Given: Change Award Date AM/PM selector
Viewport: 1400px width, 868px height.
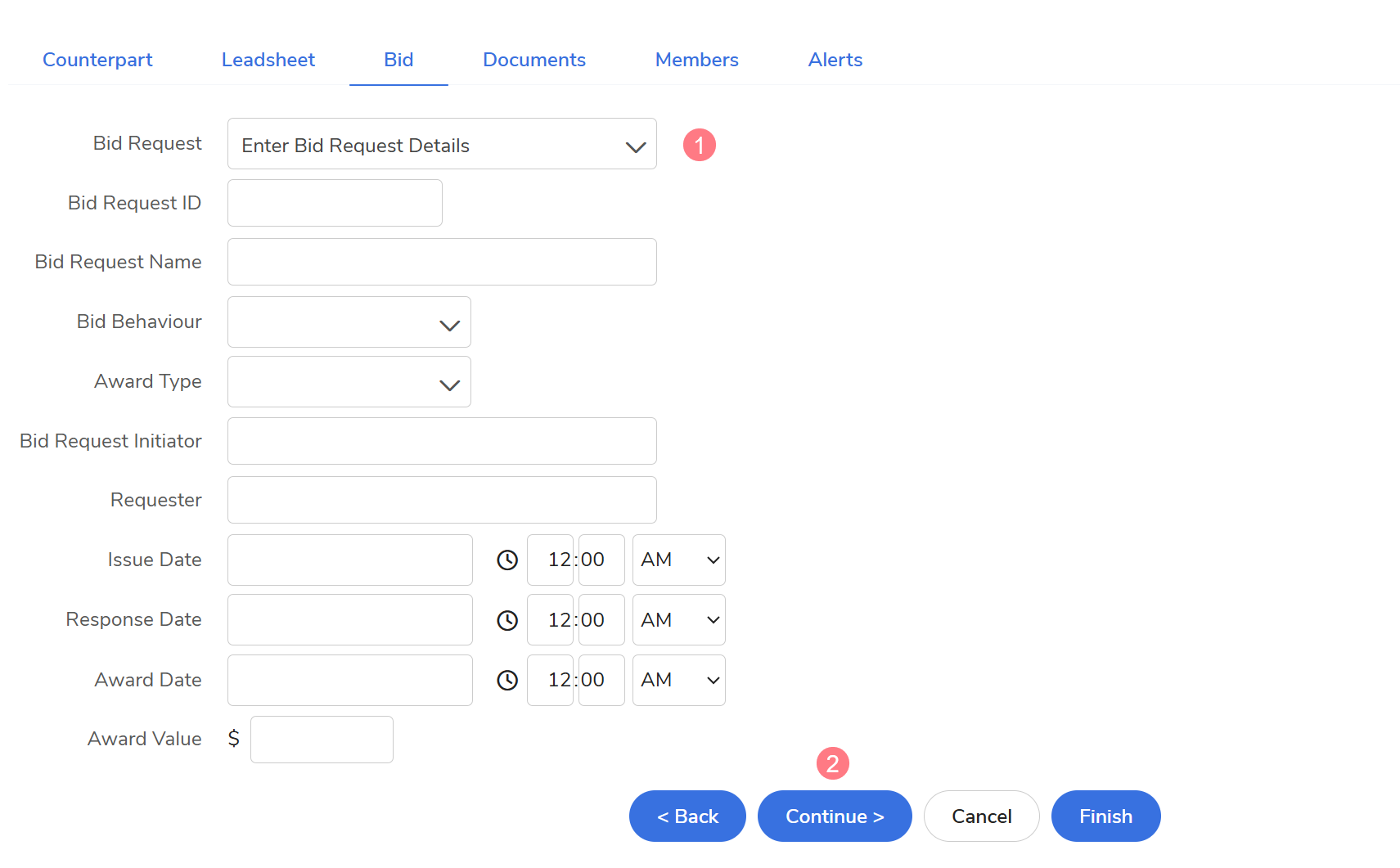Looking at the screenshot, I should (679, 681).
